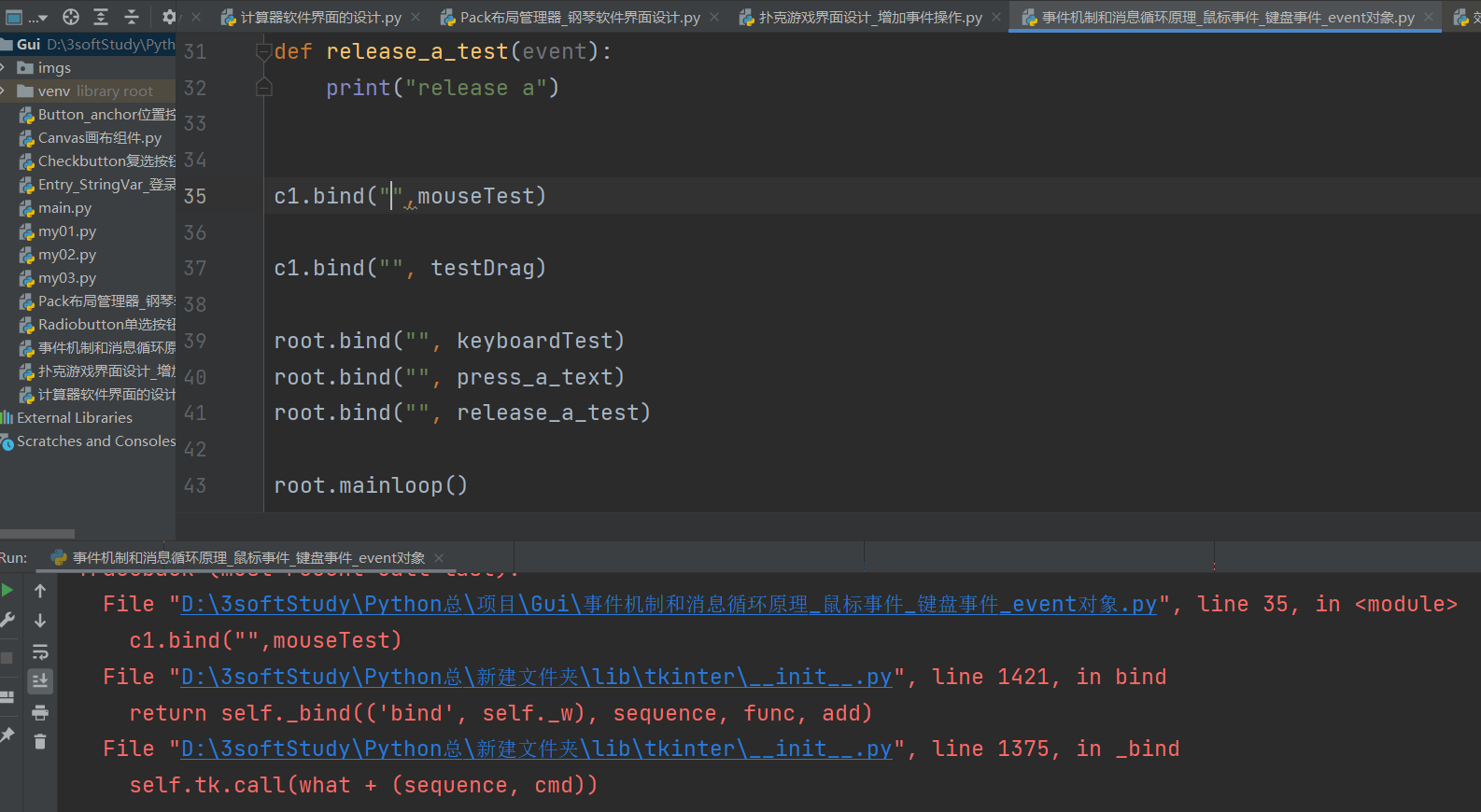Viewport: 1481px width, 812px height.
Task: Pin the Run tab with the pin icon
Action: pyautogui.click(x=7, y=735)
